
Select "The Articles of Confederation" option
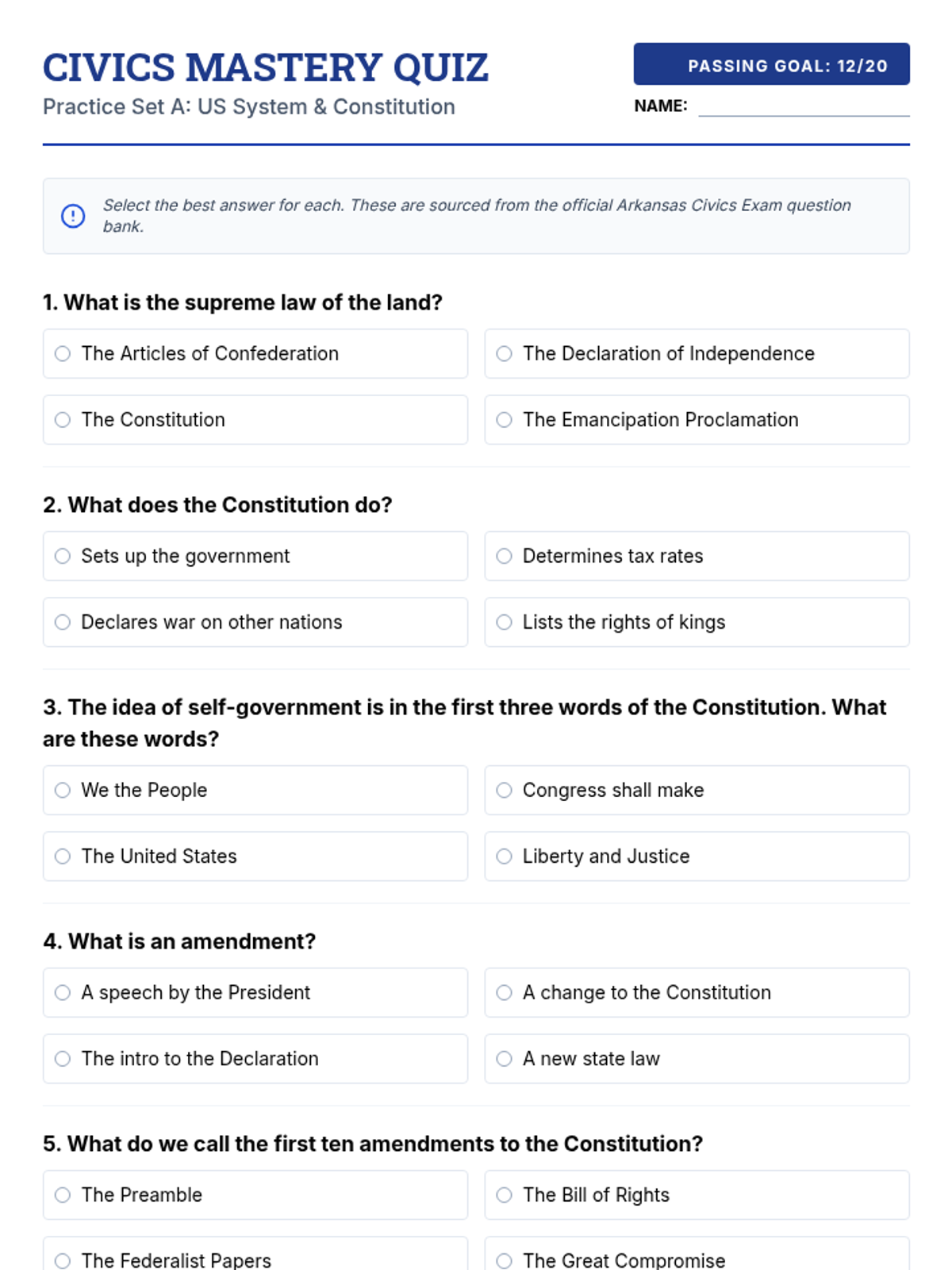pyautogui.click(x=63, y=354)
